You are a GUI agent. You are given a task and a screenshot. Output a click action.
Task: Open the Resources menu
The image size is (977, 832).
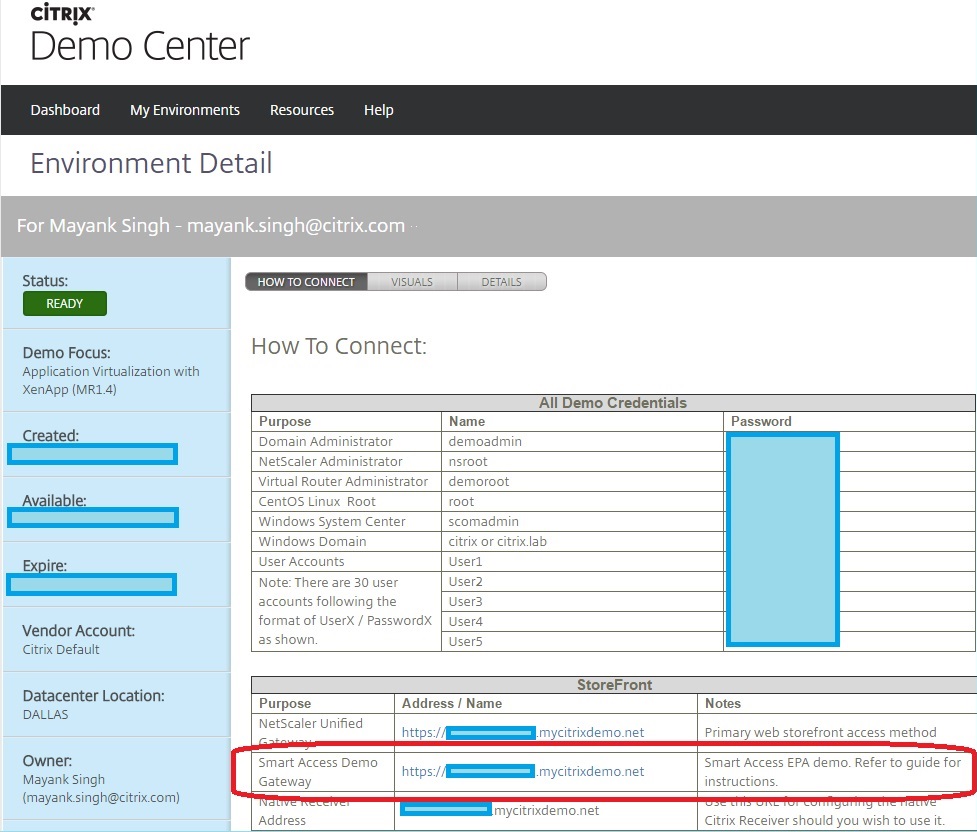click(302, 110)
